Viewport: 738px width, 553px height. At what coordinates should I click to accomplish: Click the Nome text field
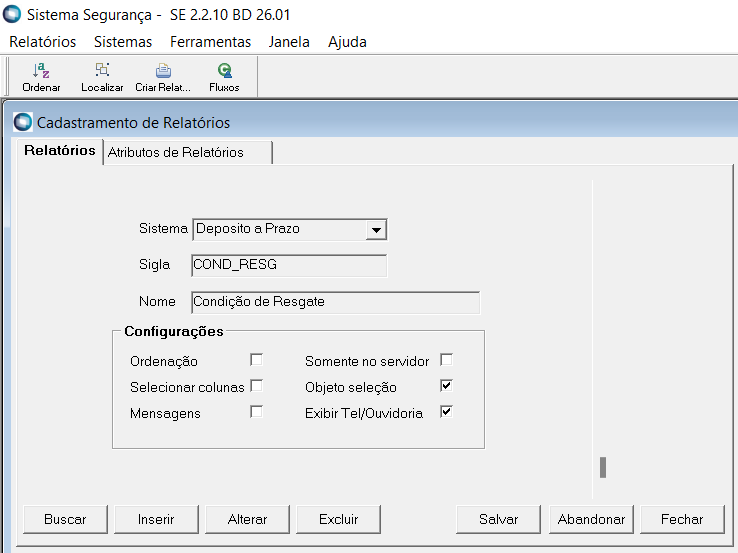click(335, 302)
